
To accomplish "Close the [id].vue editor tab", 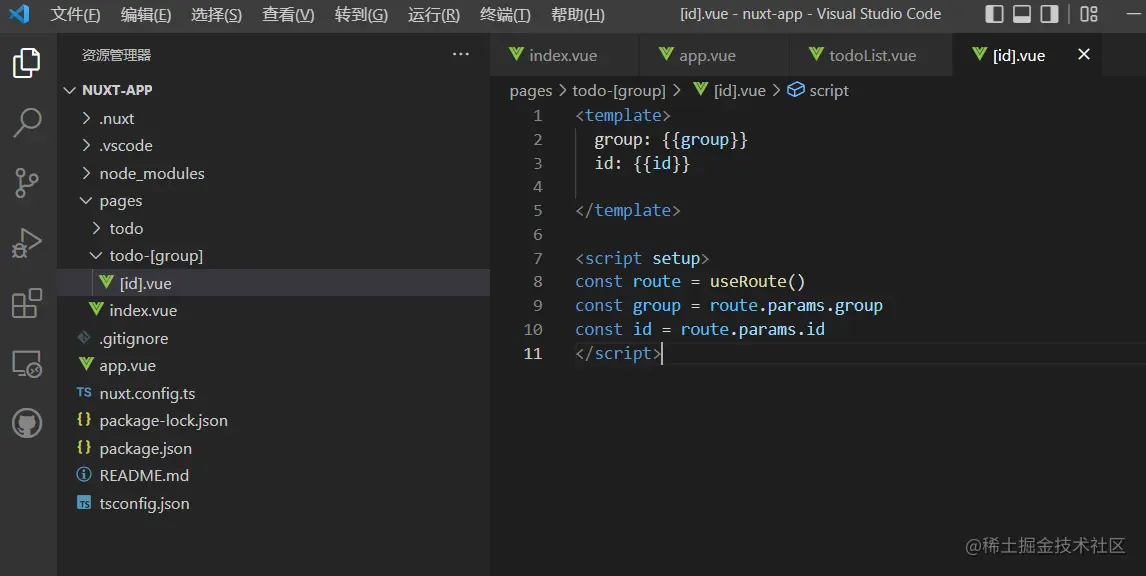I will (1084, 54).
